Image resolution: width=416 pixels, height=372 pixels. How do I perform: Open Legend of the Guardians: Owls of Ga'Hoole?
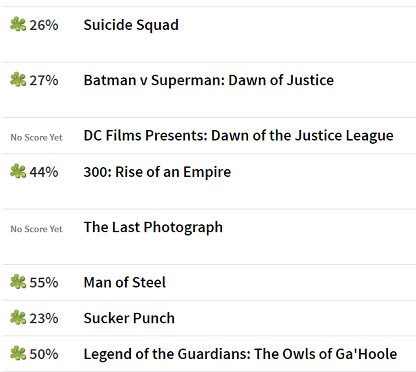[240, 354]
